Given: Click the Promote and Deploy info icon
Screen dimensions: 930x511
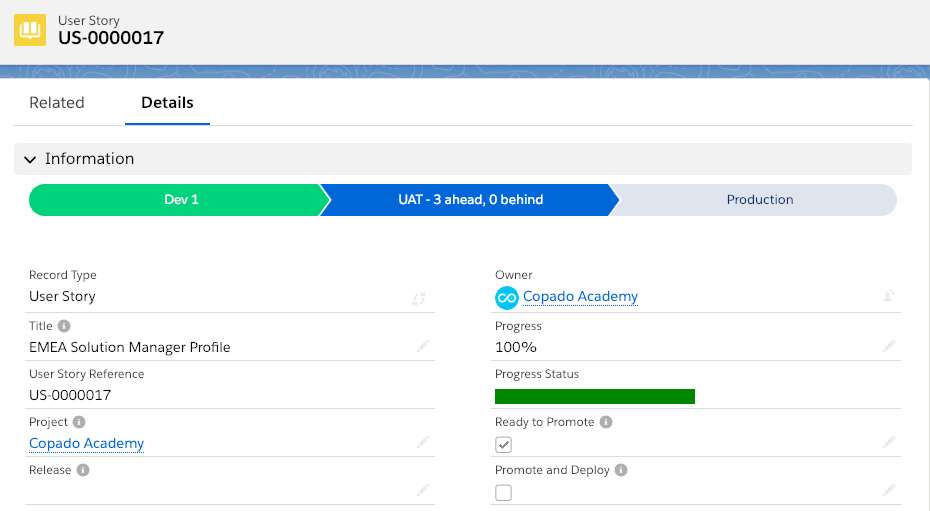Looking at the screenshot, I should 621,470.
